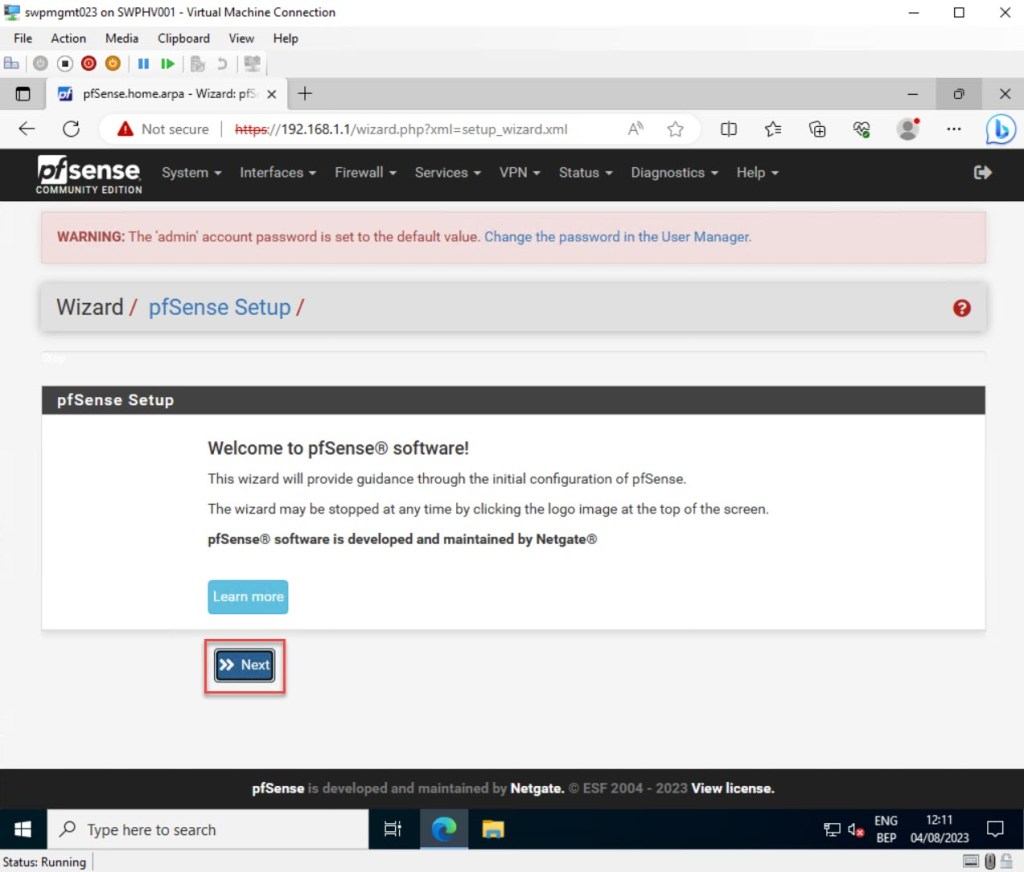Click the red VM shut down icon

[x=88, y=63]
